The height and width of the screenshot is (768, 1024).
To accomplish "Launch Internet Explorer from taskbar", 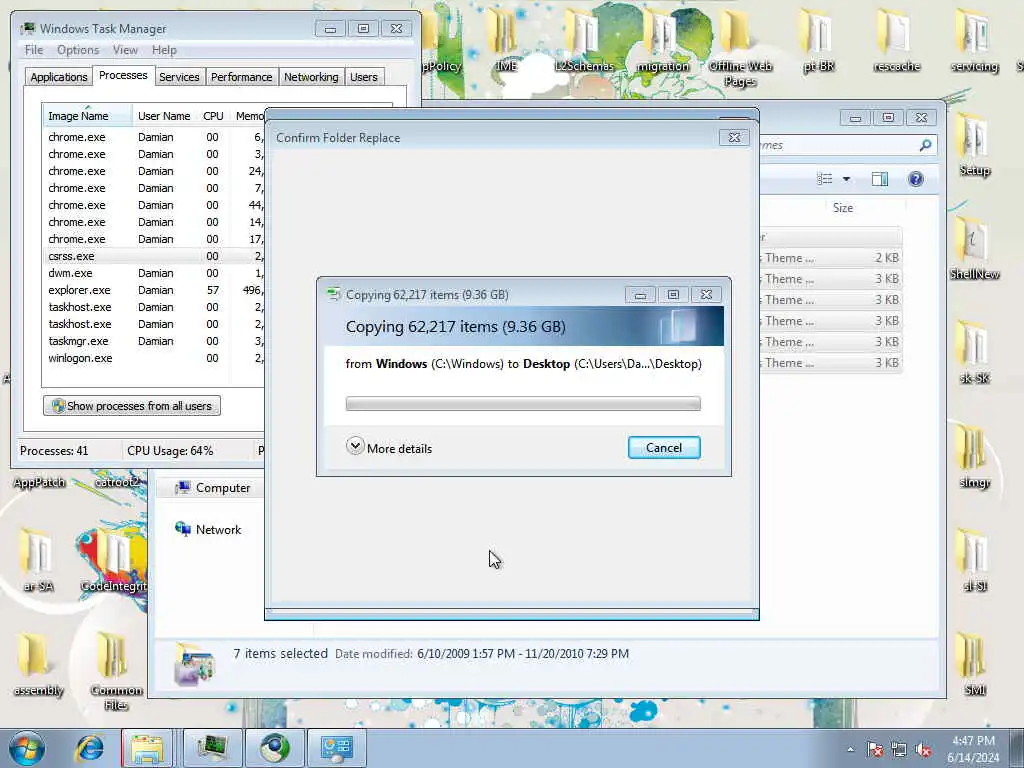I will click(x=89, y=748).
